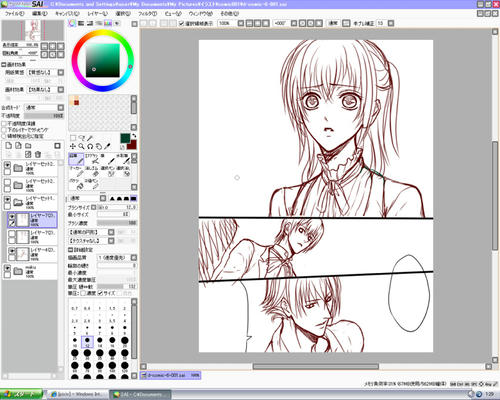Screen dimensions: 500x400
Task: Open the paint effect dropdown
Action: click(x=61, y=89)
